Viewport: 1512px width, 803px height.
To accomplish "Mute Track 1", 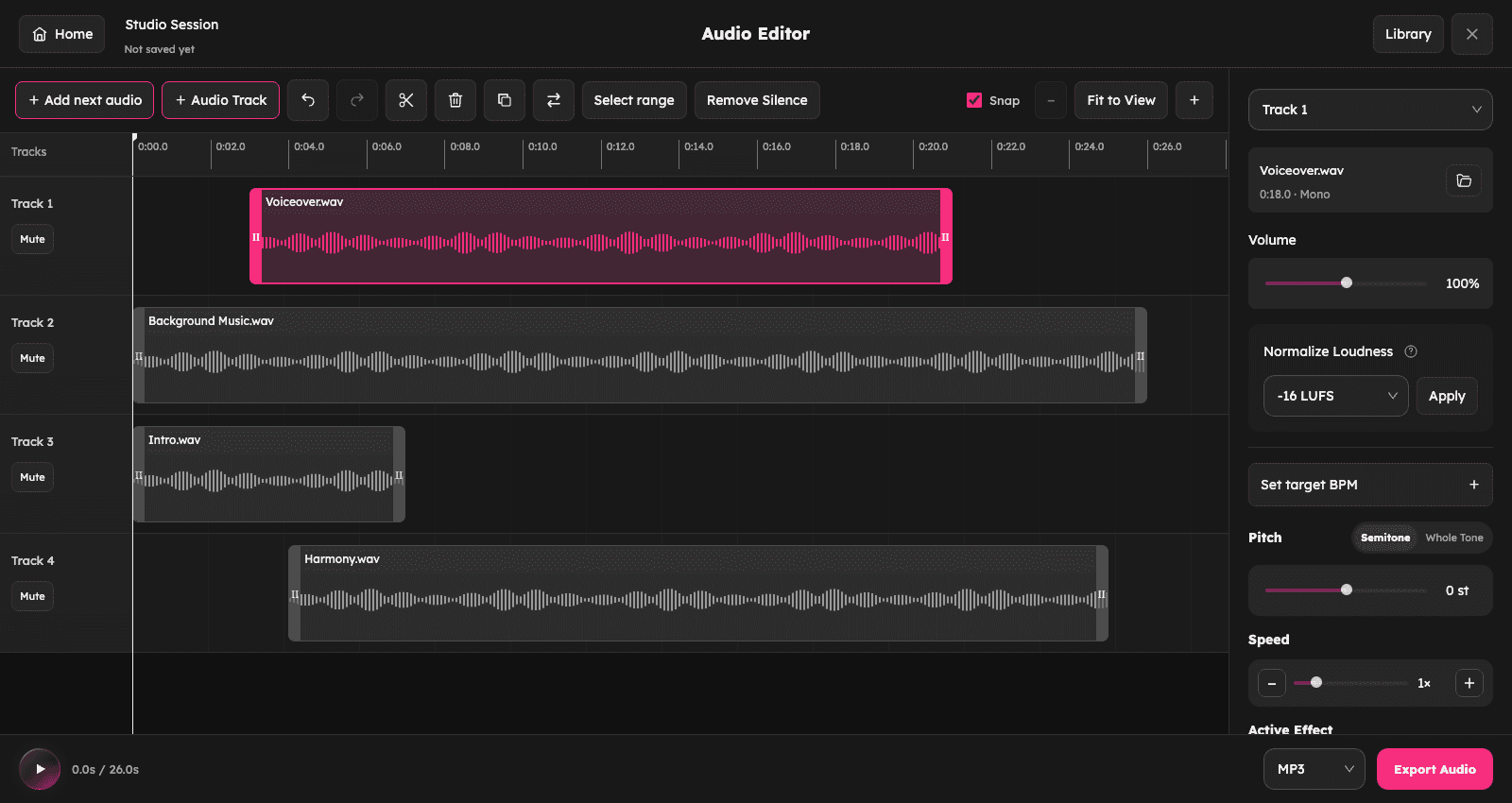I will (x=33, y=239).
